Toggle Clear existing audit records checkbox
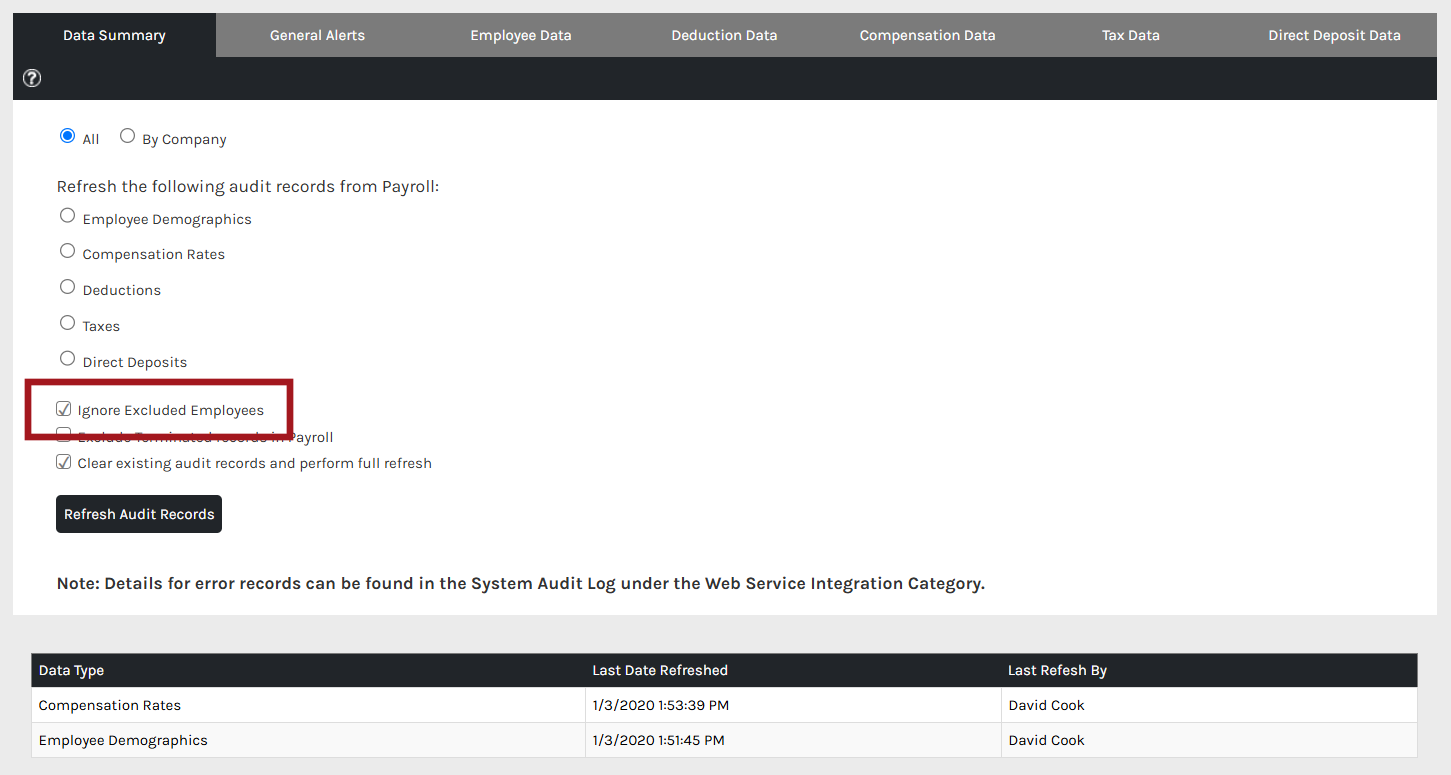 (64, 462)
